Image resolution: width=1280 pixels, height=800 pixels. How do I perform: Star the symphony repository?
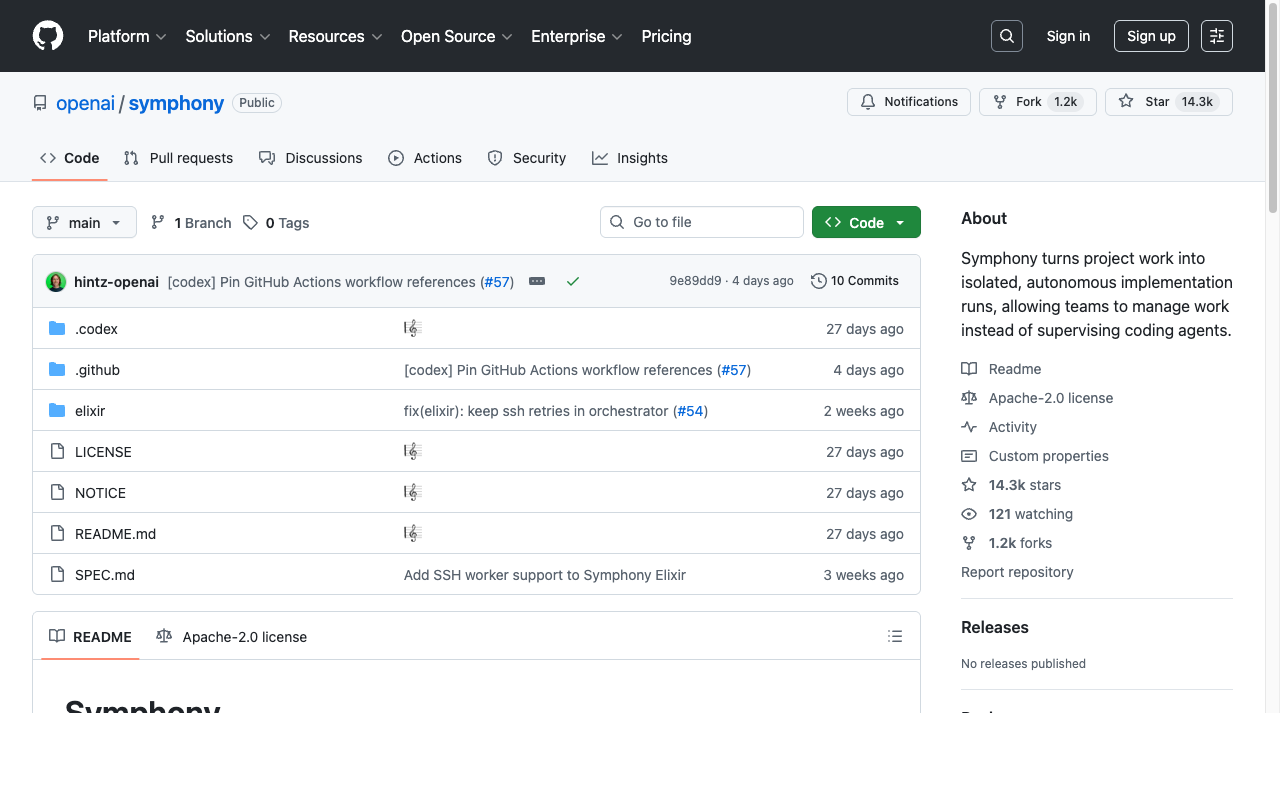point(1168,102)
